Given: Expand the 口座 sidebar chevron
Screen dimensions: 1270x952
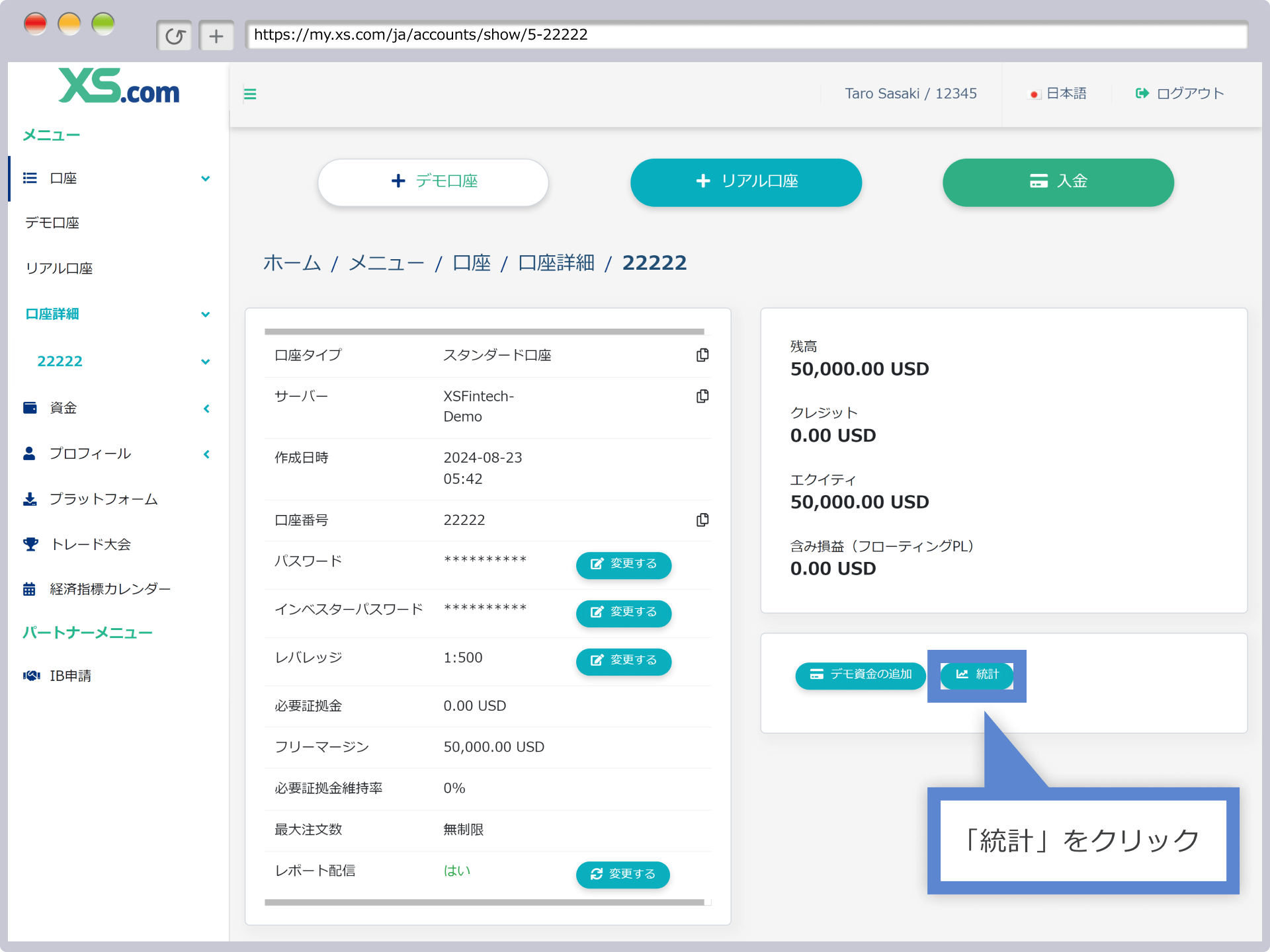Looking at the screenshot, I should coord(206,178).
